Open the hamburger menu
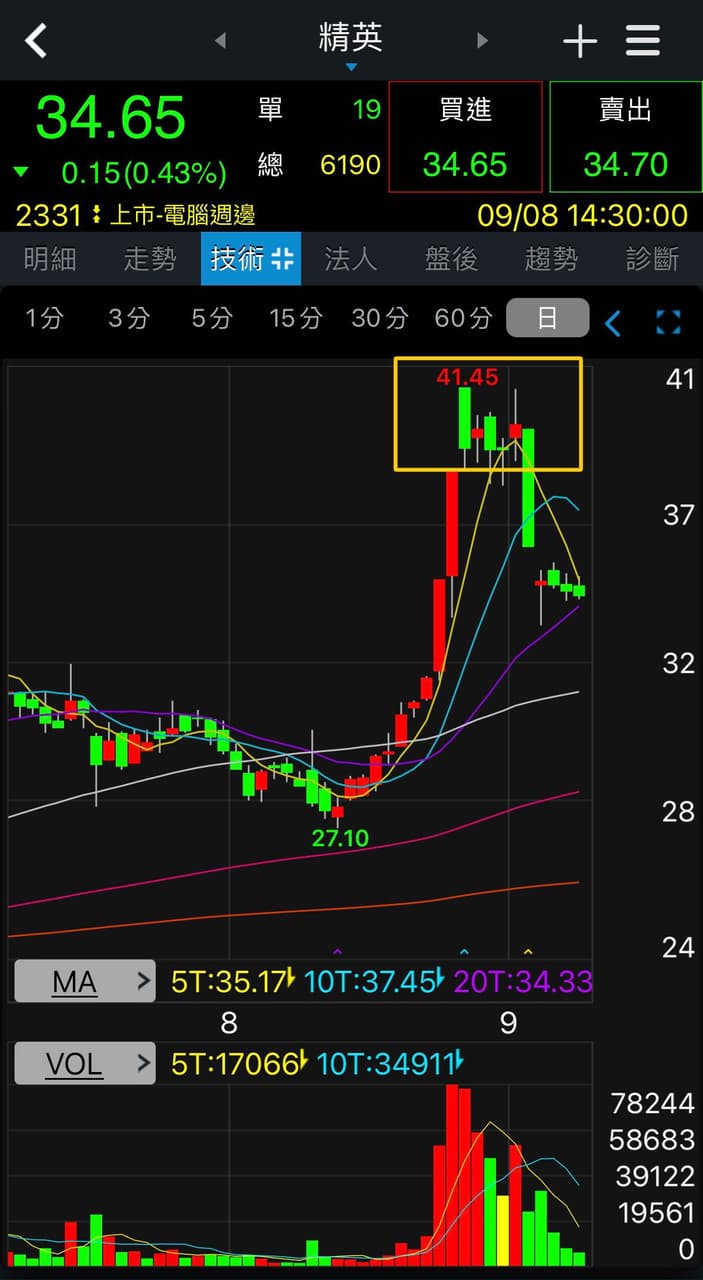The height and width of the screenshot is (1280, 703). (643, 41)
